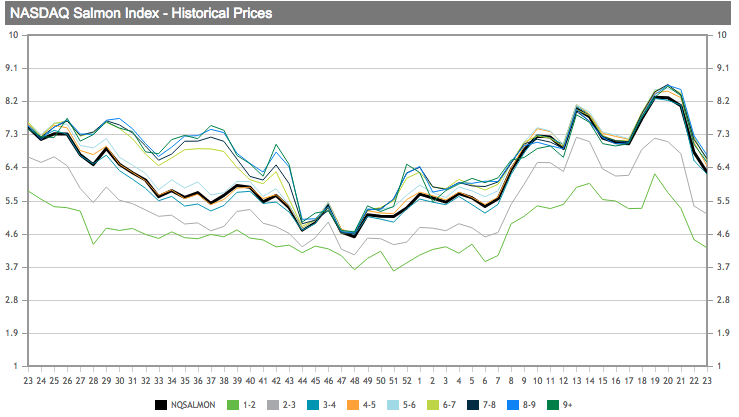Toggle the 9+ series legend label
Screen dimensions: 739x417
(x=567, y=405)
